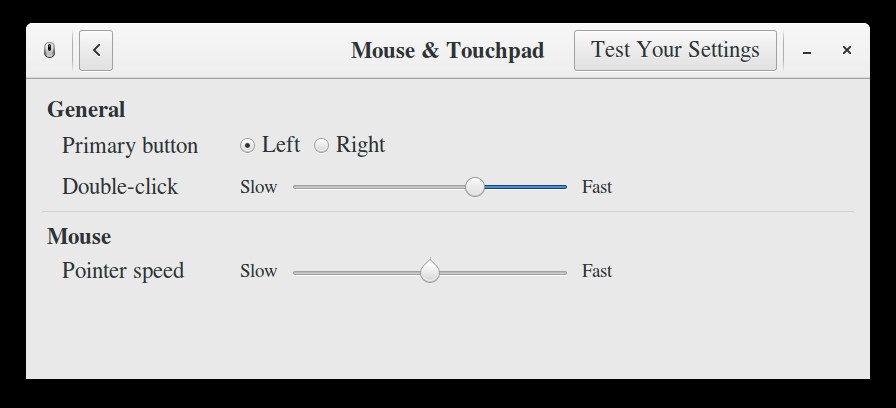Screen dimensions: 896x408
Task: Close the Mouse & Touchpad window
Action: (x=846, y=50)
